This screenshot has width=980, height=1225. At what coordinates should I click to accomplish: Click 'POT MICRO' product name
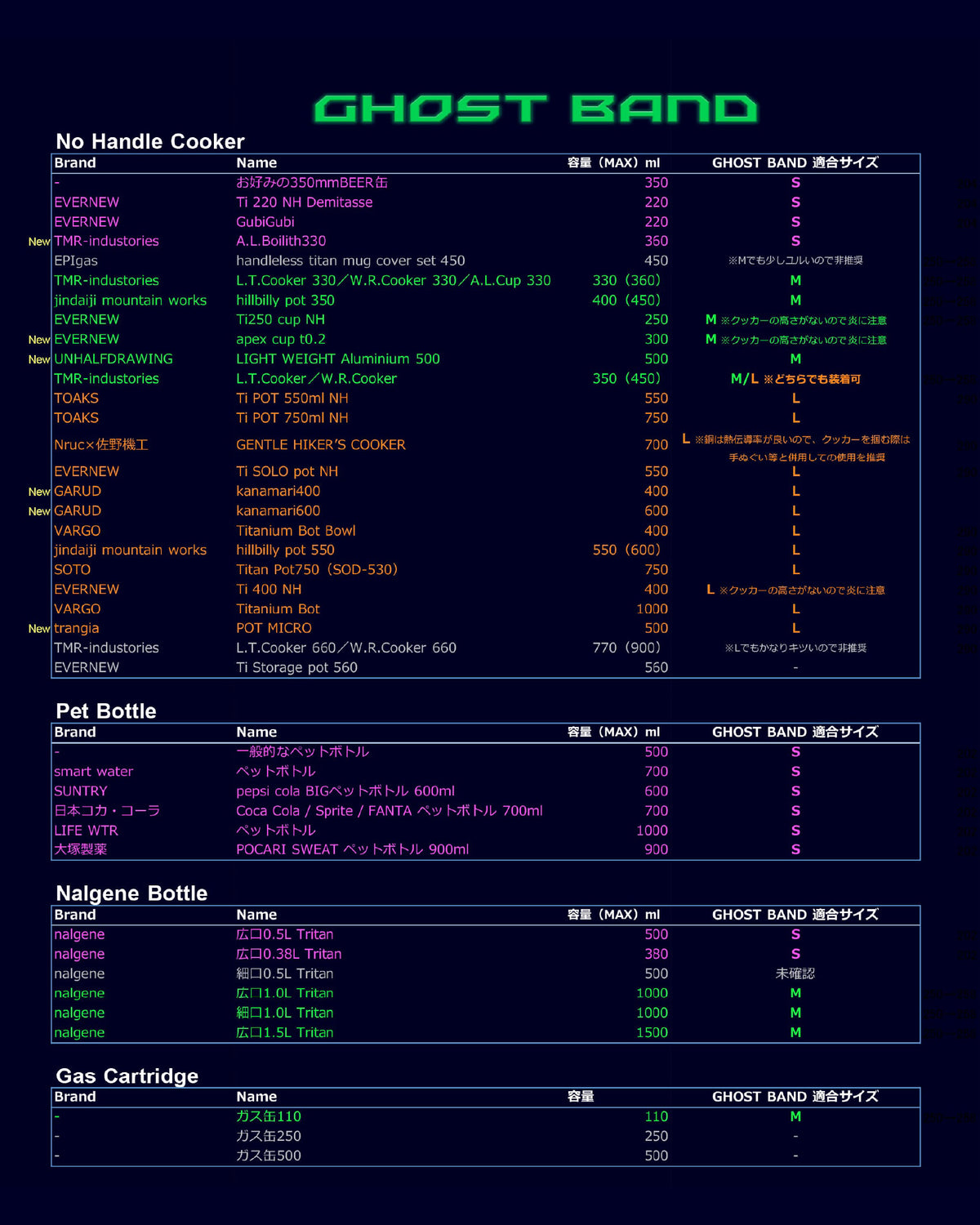(x=274, y=629)
